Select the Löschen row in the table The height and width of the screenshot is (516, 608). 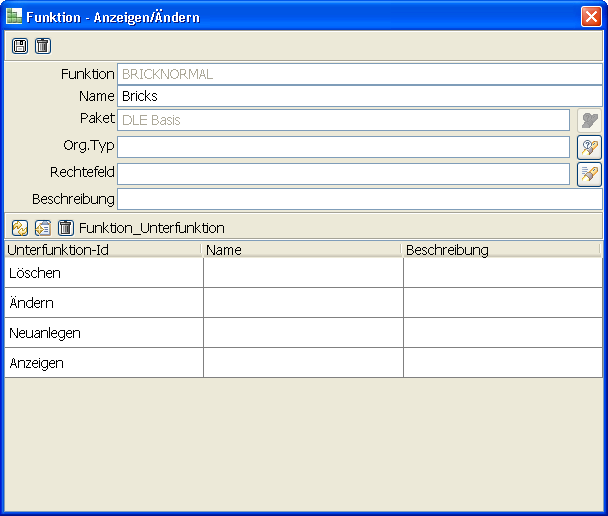(x=103, y=273)
